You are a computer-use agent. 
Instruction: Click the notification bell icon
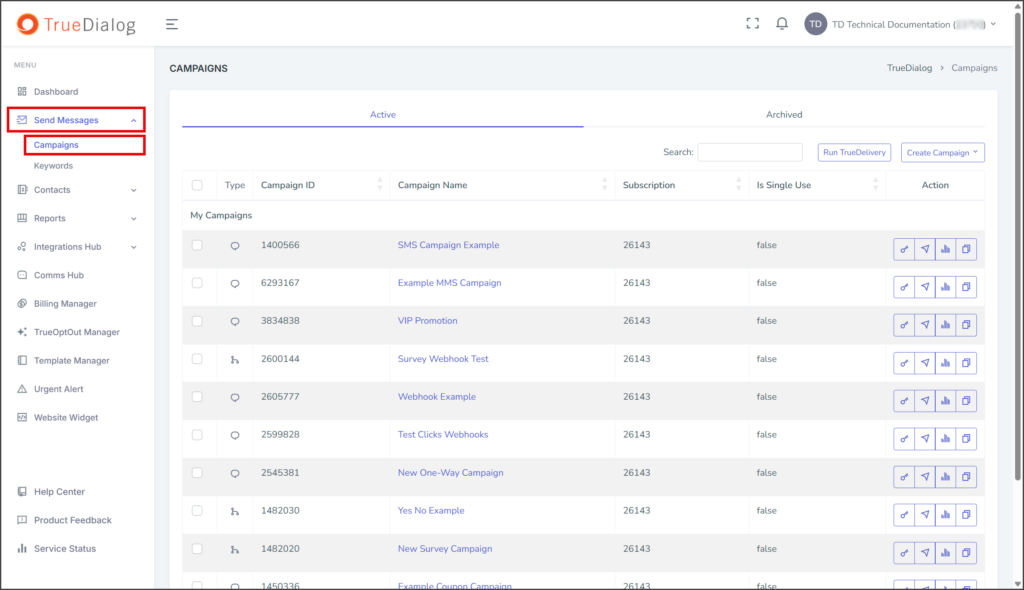pos(782,24)
